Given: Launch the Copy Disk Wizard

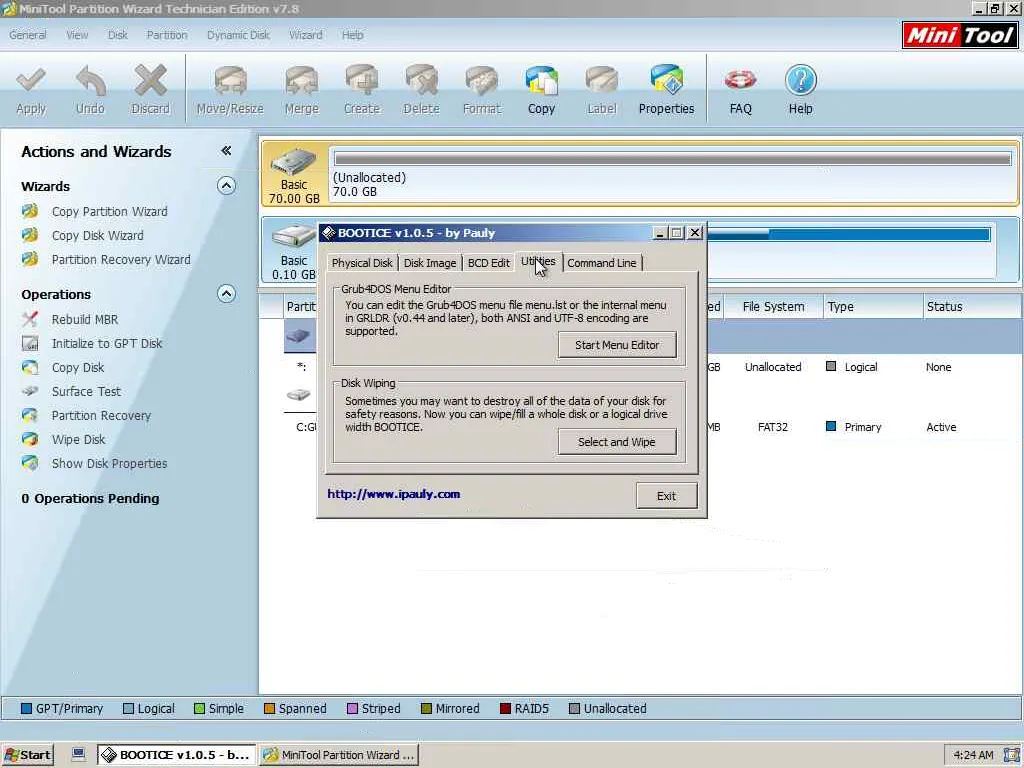Looking at the screenshot, I should pyautogui.click(x=97, y=236).
